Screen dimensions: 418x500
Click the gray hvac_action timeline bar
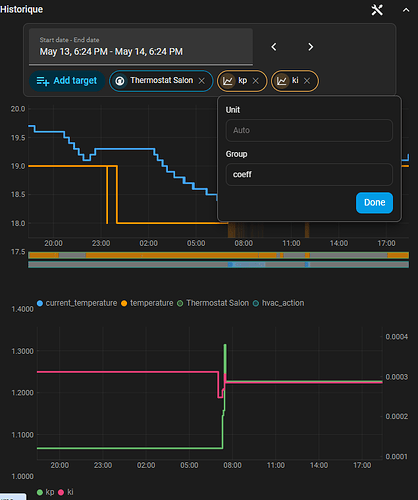tap(218, 265)
